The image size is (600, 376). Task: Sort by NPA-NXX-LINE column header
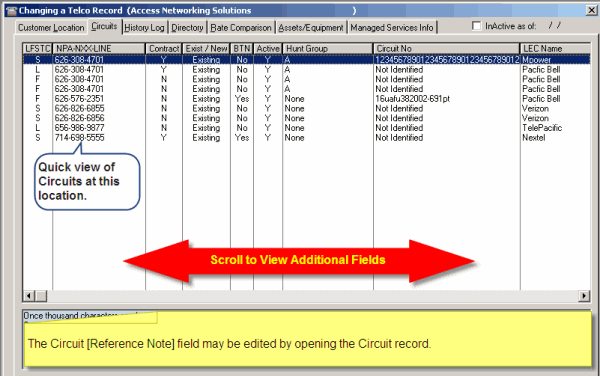coord(99,49)
